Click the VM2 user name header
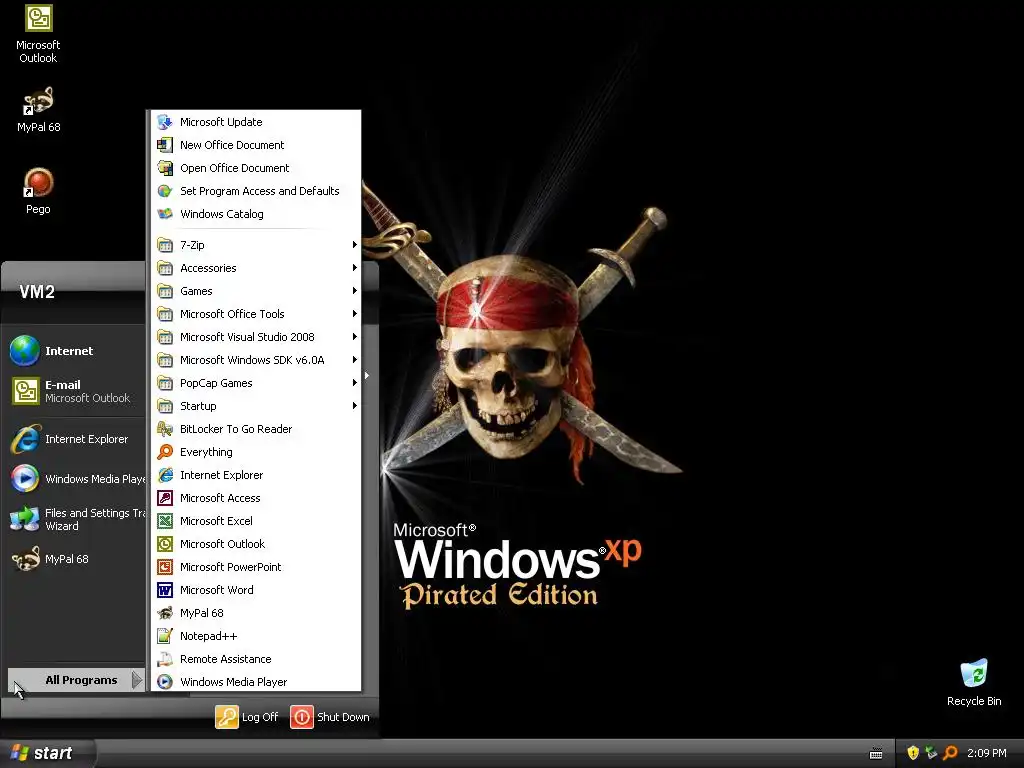 point(37,292)
